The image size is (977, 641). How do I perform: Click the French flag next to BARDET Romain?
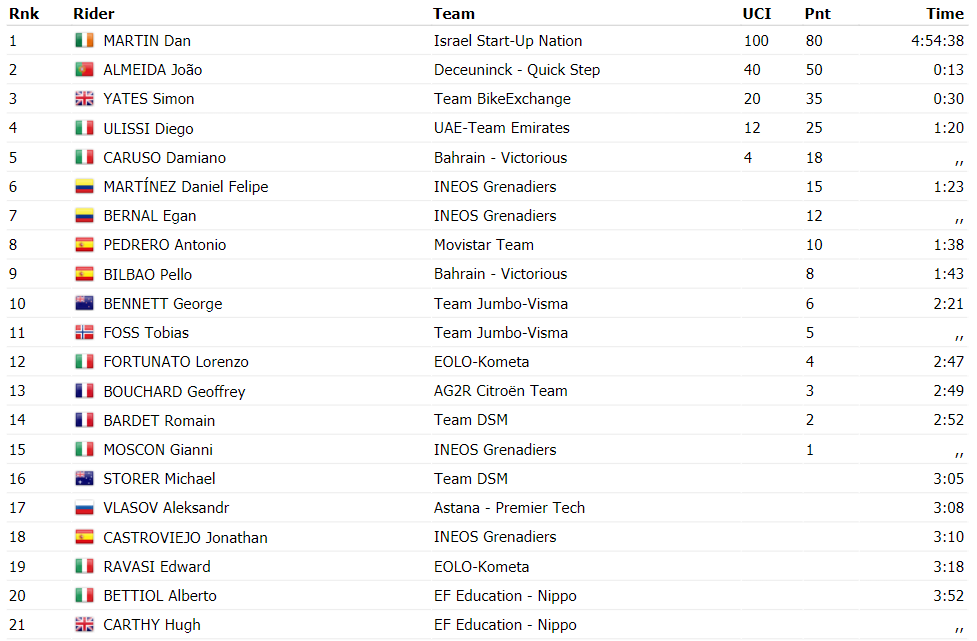click(84, 420)
